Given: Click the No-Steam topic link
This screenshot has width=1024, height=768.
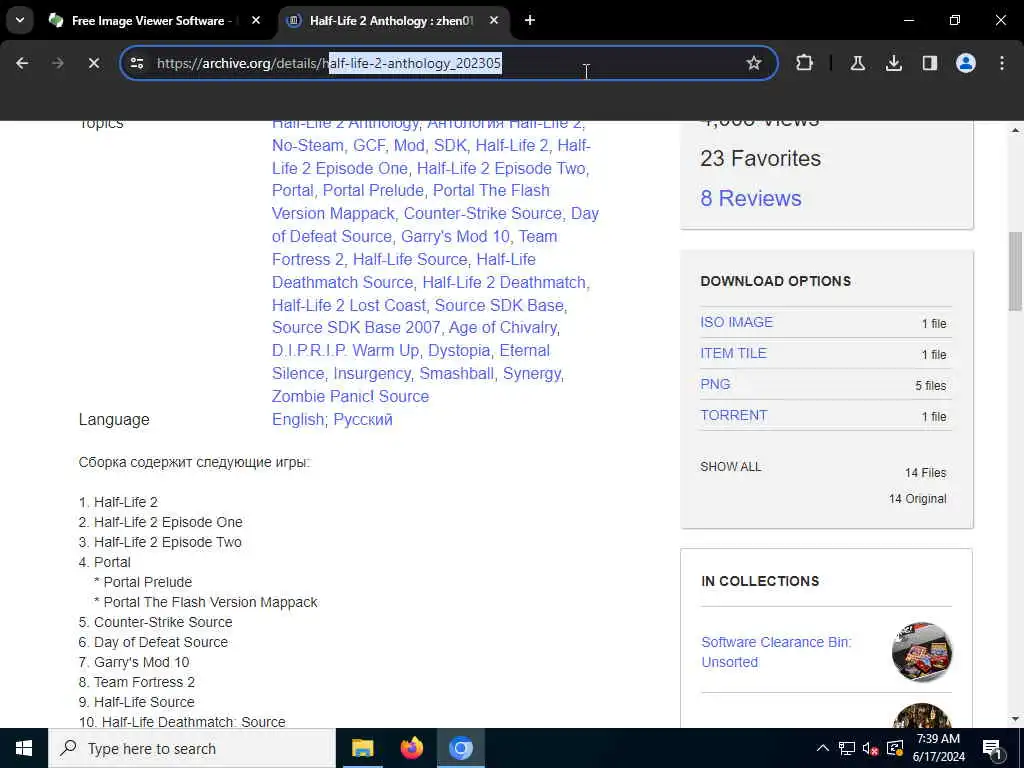Looking at the screenshot, I should pyautogui.click(x=308, y=145).
